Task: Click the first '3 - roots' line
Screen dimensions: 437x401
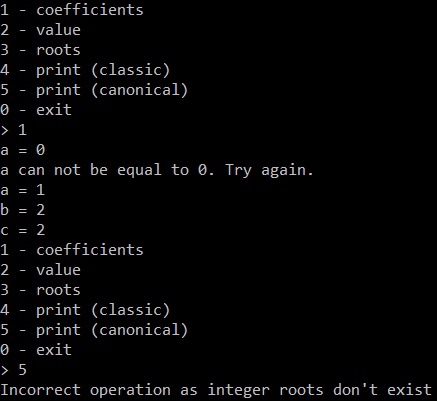Action: coord(40,50)
